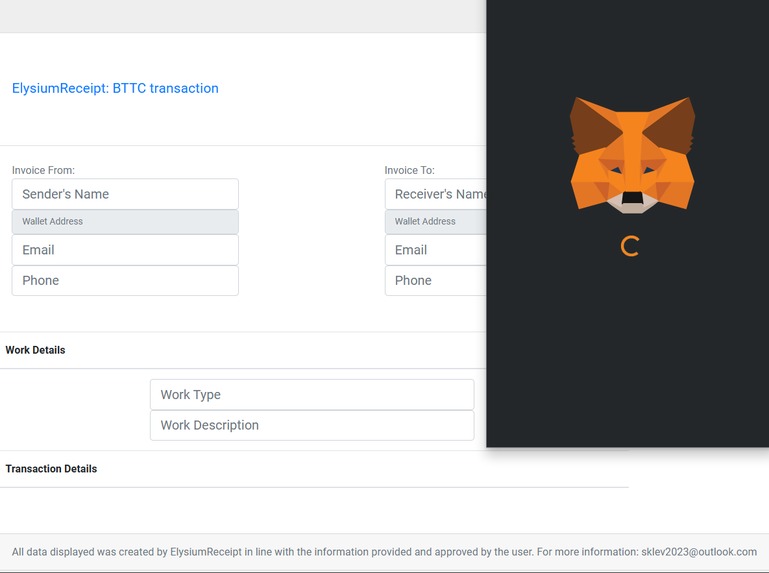The height and width of the screenshot is (573, 769).
Task: Click the Invoice To: label
Action: click(410, 170)
